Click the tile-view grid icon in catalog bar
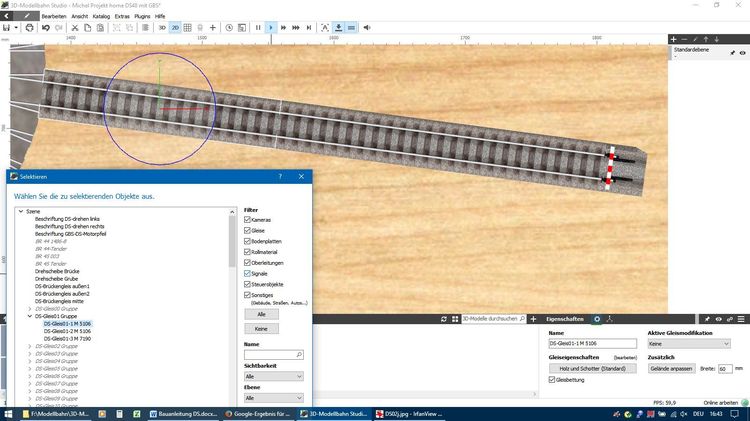The image size is (750, 421). (x=455, y=319)
